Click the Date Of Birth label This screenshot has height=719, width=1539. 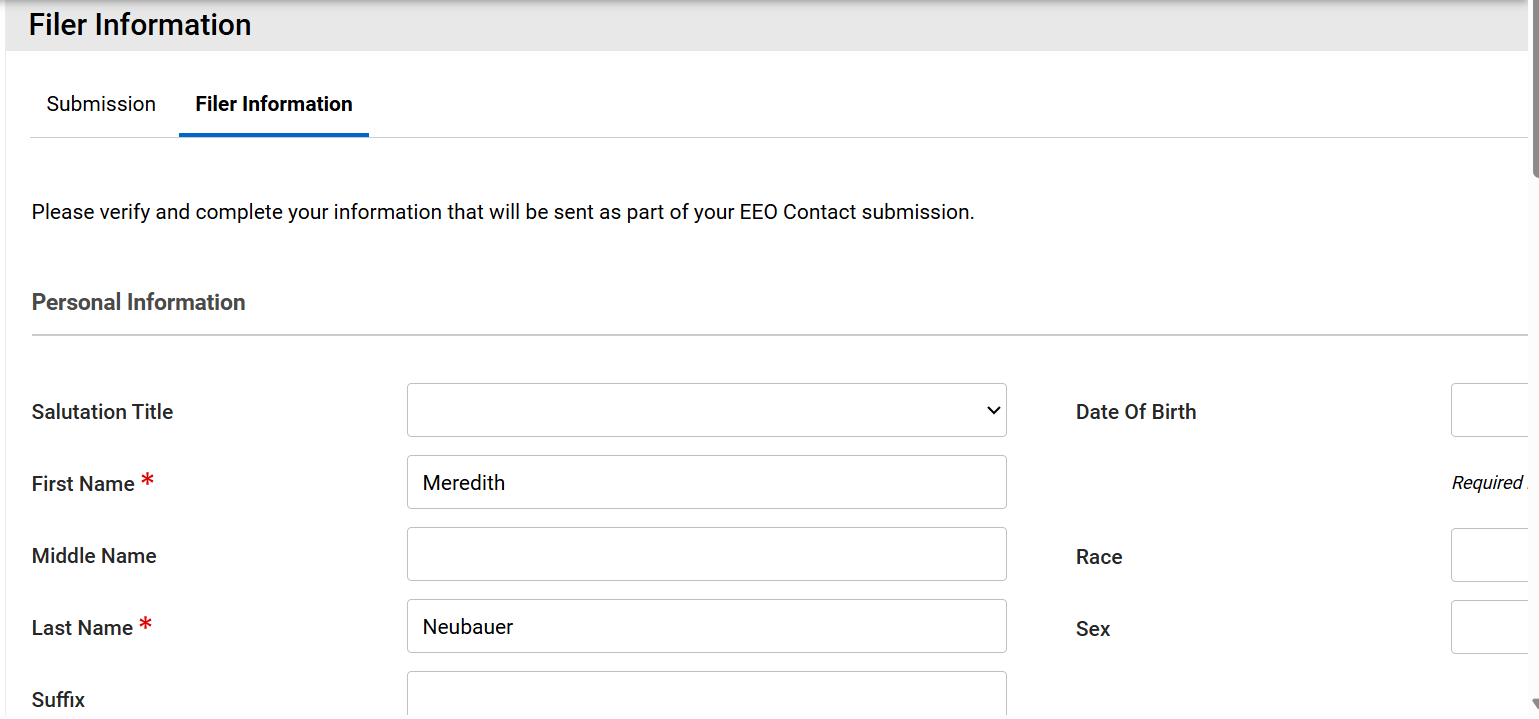click(x=1135, y=412)
